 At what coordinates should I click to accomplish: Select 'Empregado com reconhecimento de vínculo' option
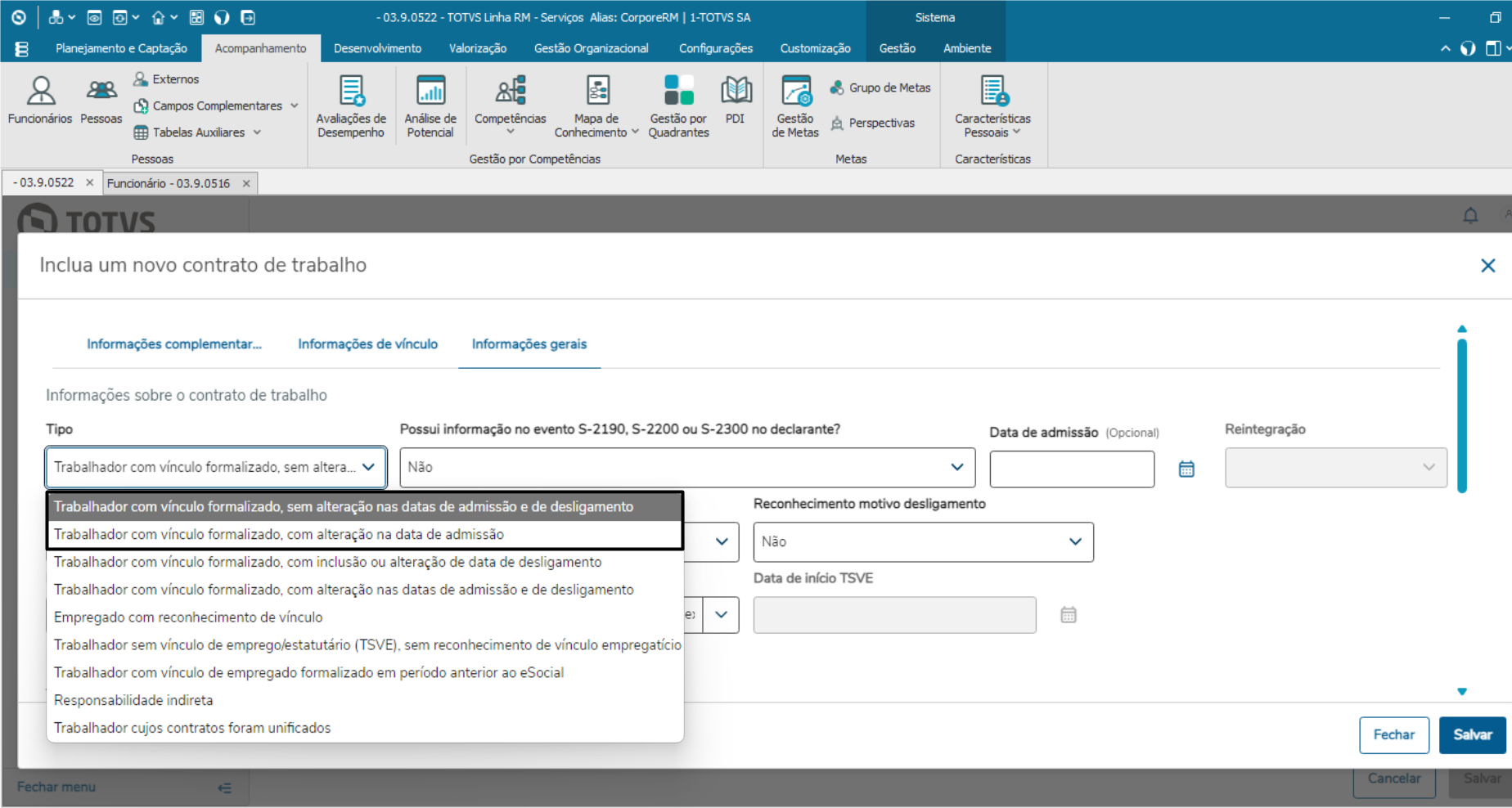click(x=364, y=617)
